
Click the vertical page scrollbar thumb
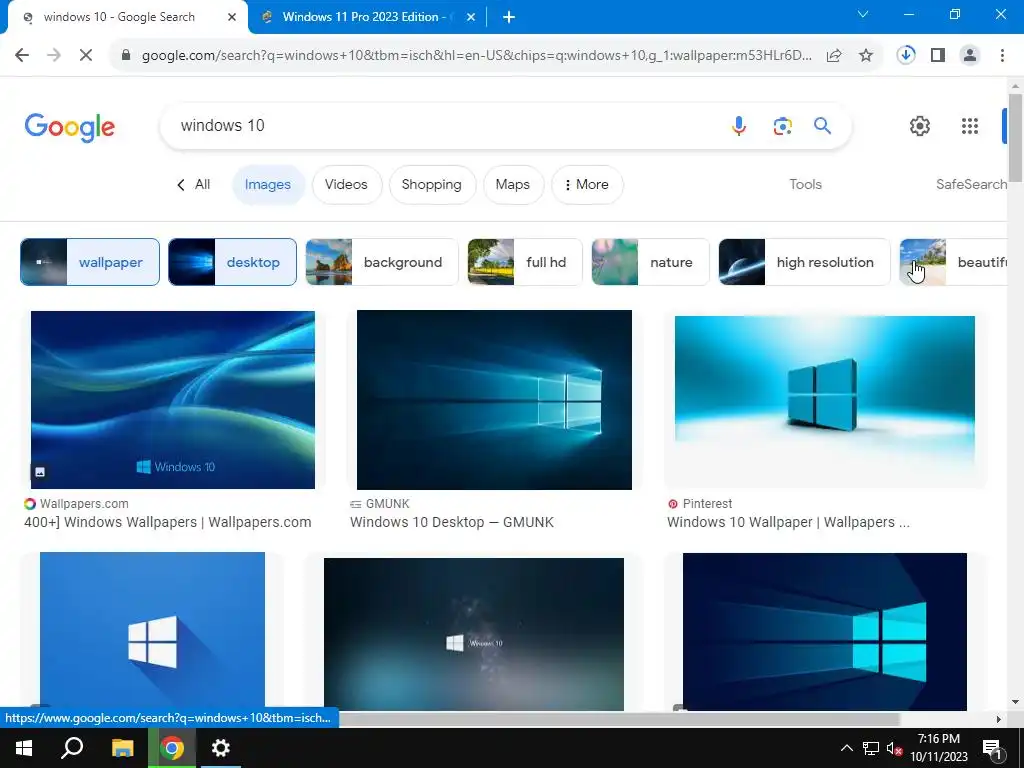coord(1015,138)
